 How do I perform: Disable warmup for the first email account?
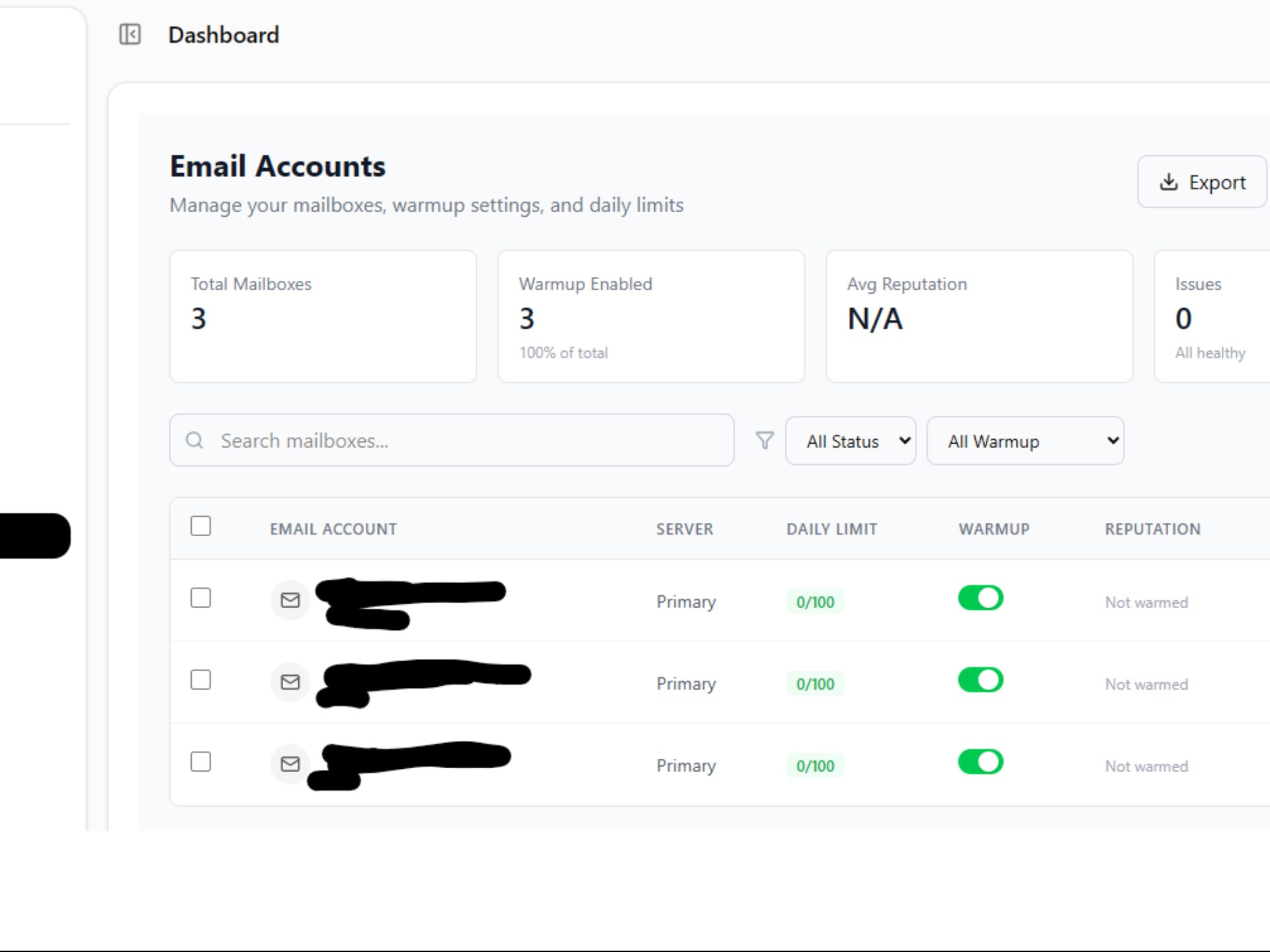point(980,598)
